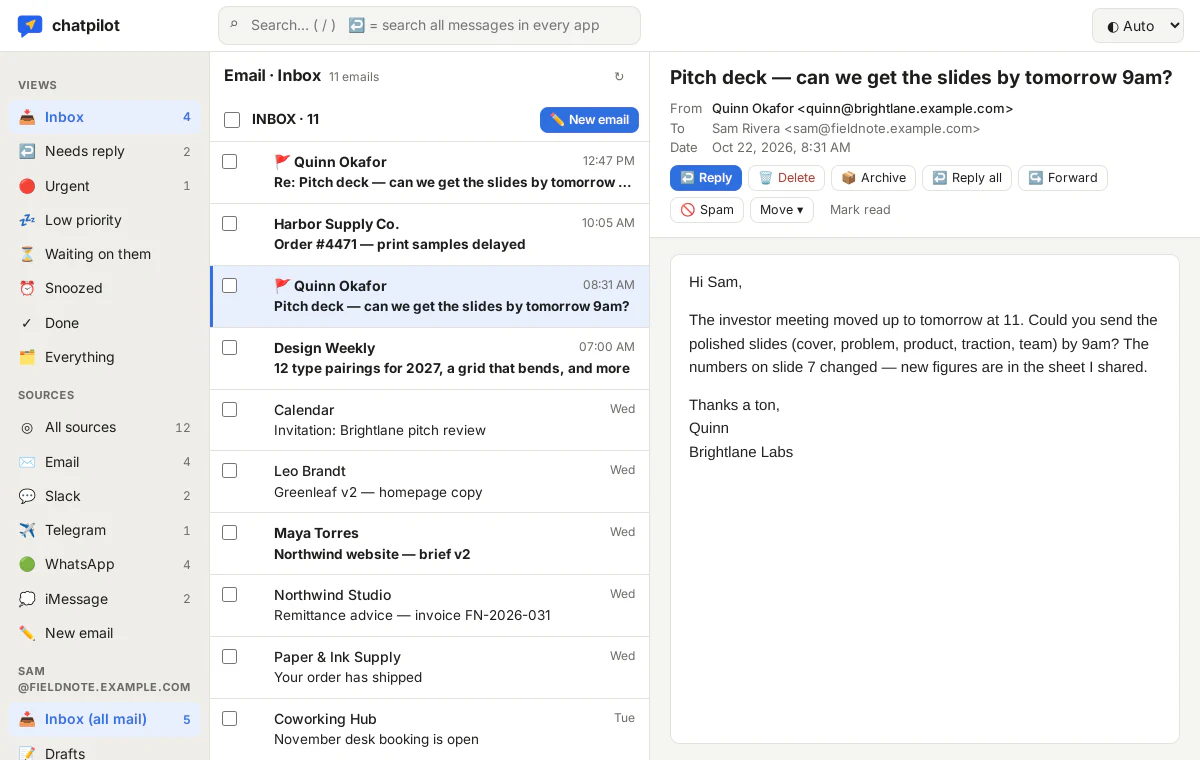1200x760 pixels.
Task: Open Design Weekly 12 type pairings email
Action: (430, 358)
